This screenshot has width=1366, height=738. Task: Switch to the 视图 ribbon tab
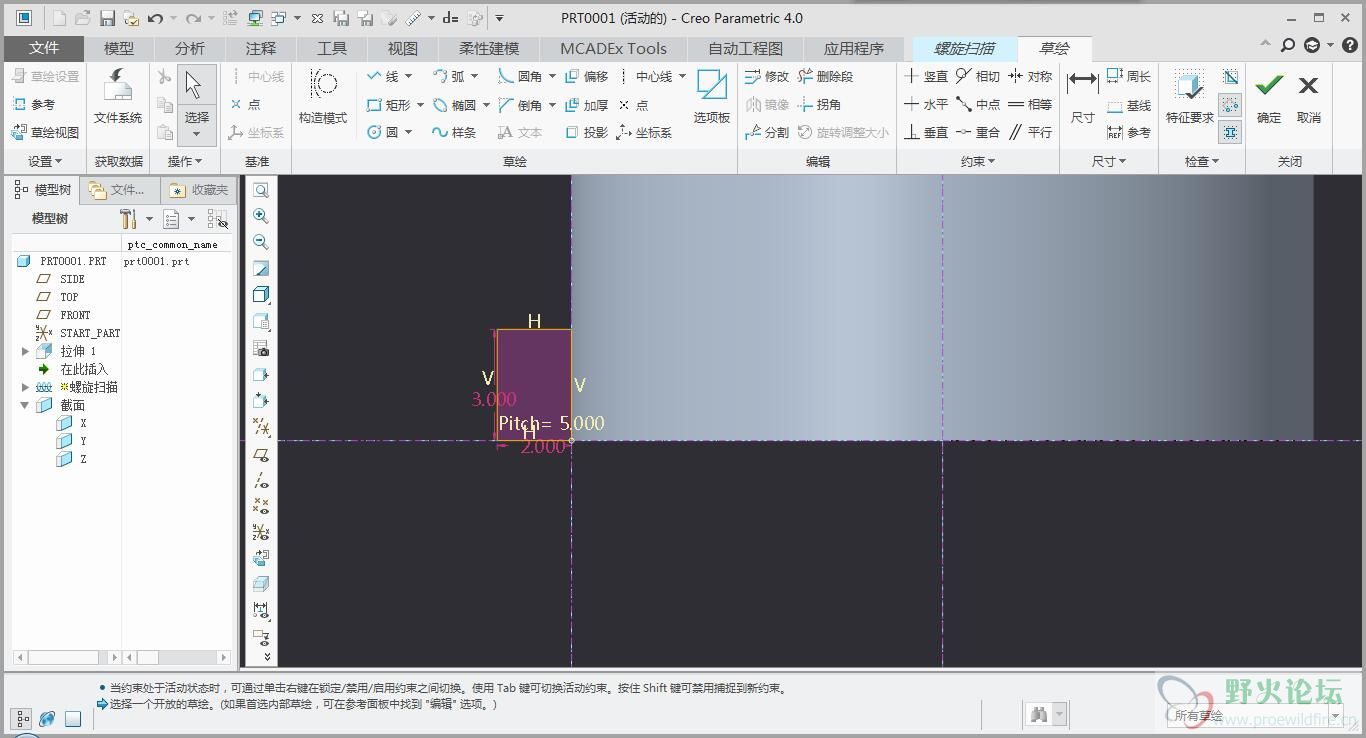click(403, 48)
